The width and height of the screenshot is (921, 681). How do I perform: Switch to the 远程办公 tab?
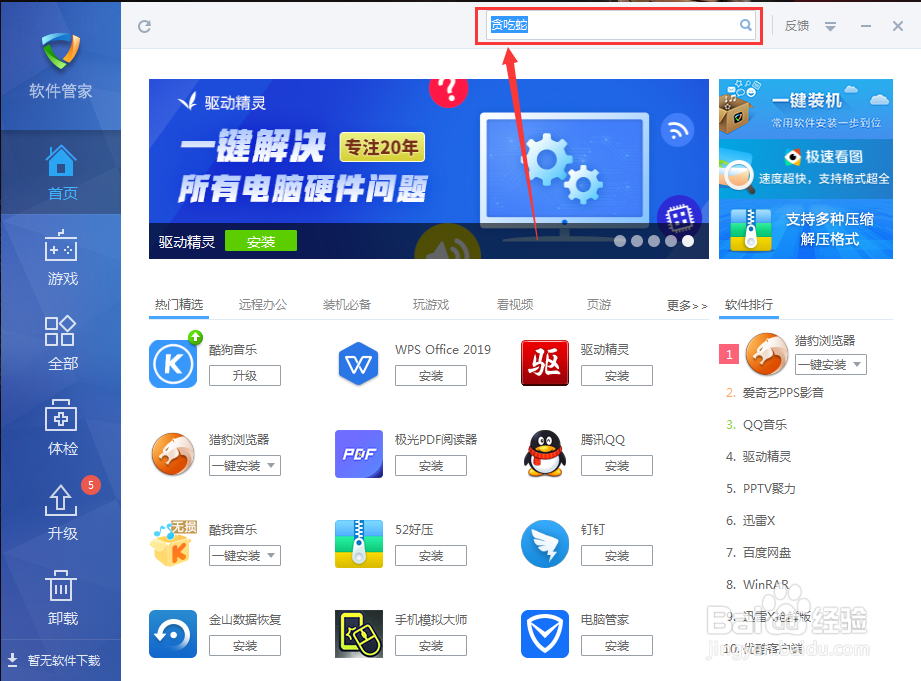click(263, 304)
